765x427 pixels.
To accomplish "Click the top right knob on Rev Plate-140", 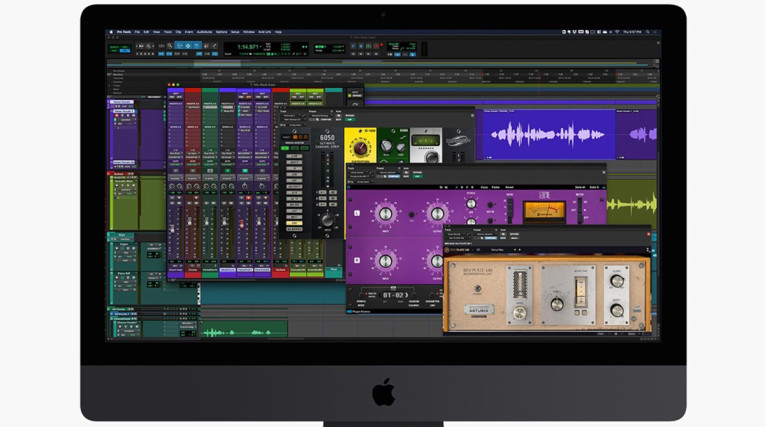I will (617, 281).
